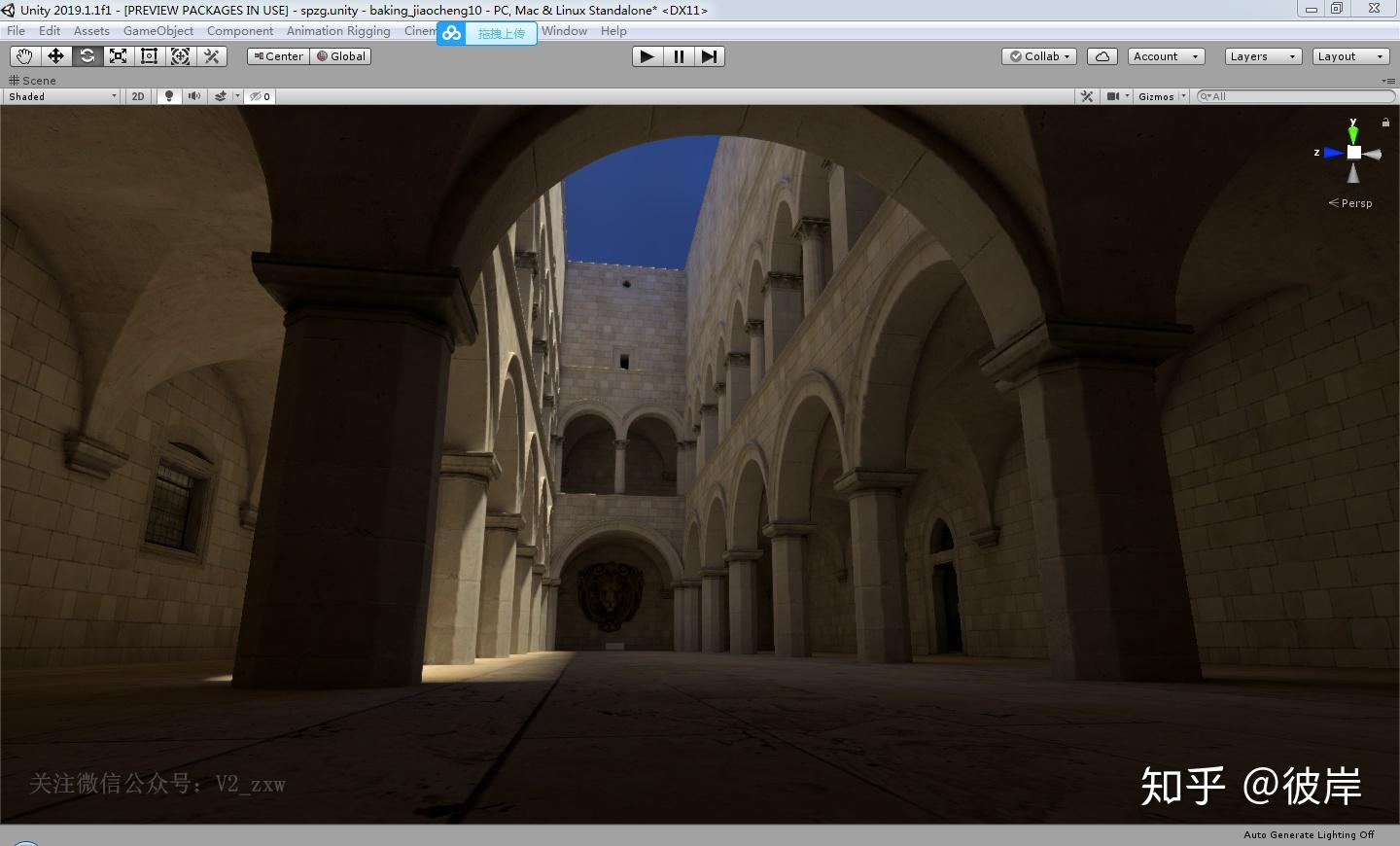Open Scene view component tools panel

click(1087, 96)
